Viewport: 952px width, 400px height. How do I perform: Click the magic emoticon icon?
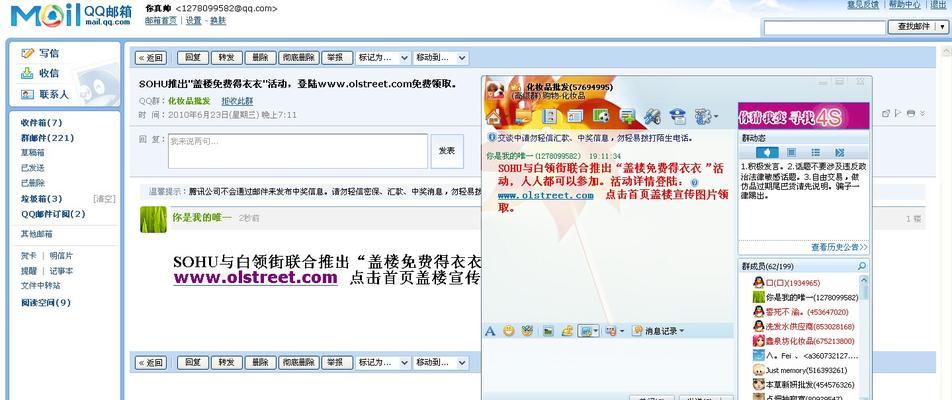(x=527, y=331)
